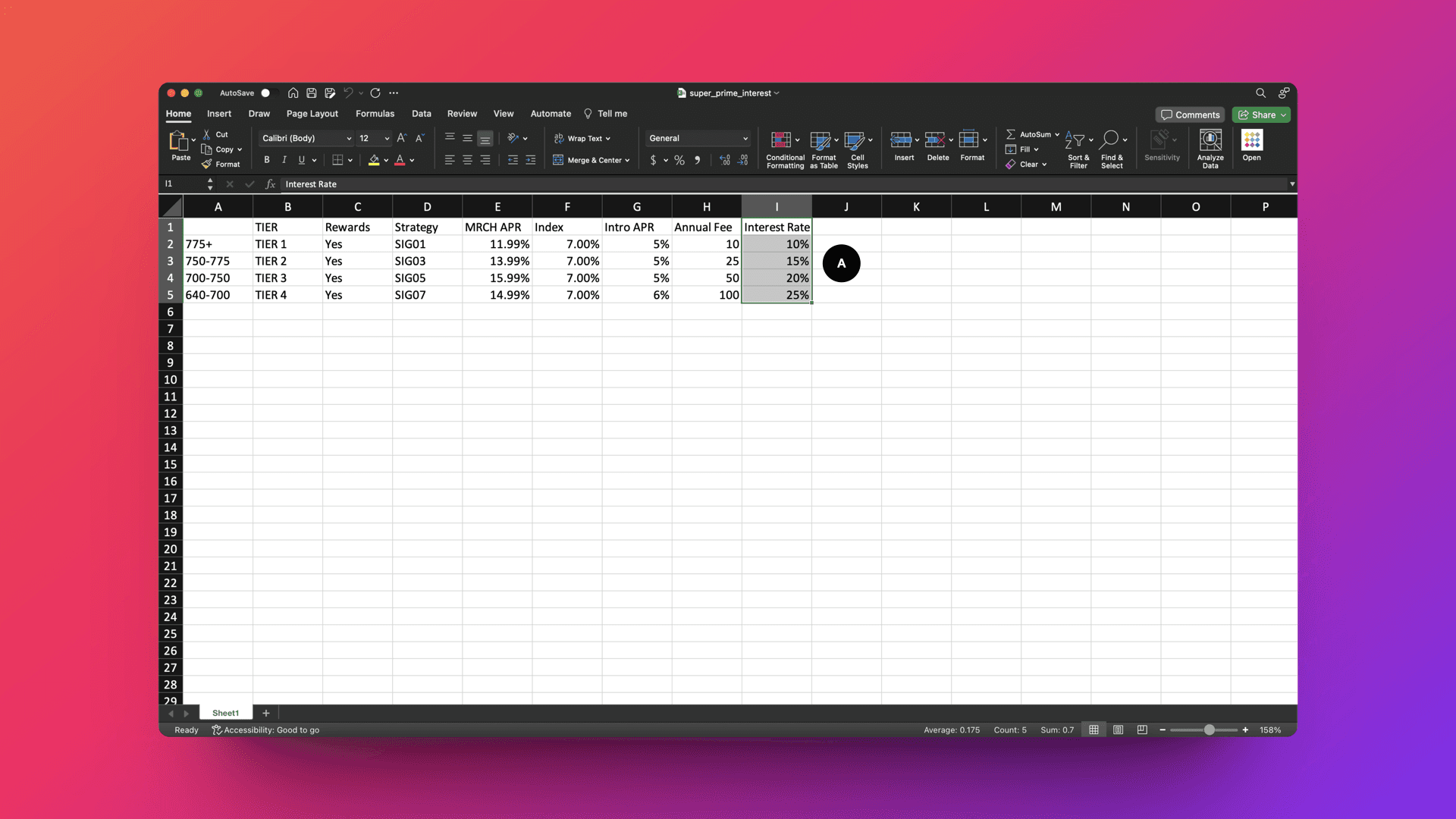Click accessibility checker status icon
1456x819 pixels.
tap(216, 730)
